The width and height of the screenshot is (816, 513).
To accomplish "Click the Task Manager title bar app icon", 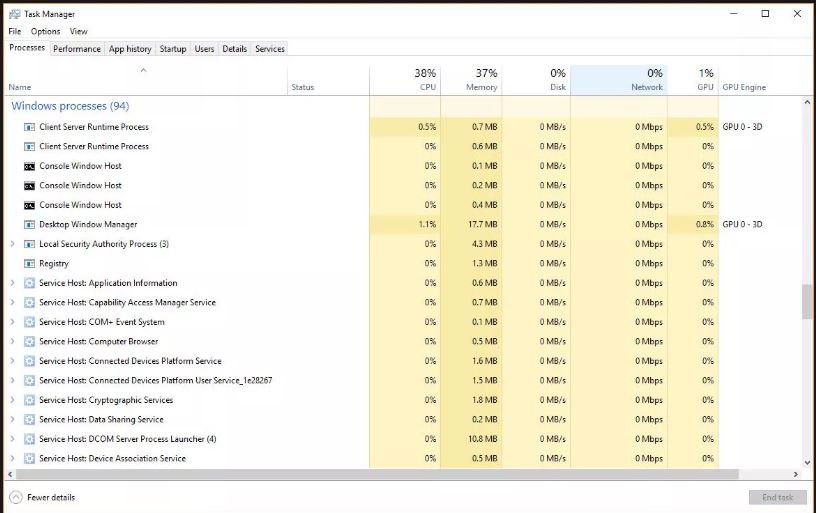I will coord(15,14).
